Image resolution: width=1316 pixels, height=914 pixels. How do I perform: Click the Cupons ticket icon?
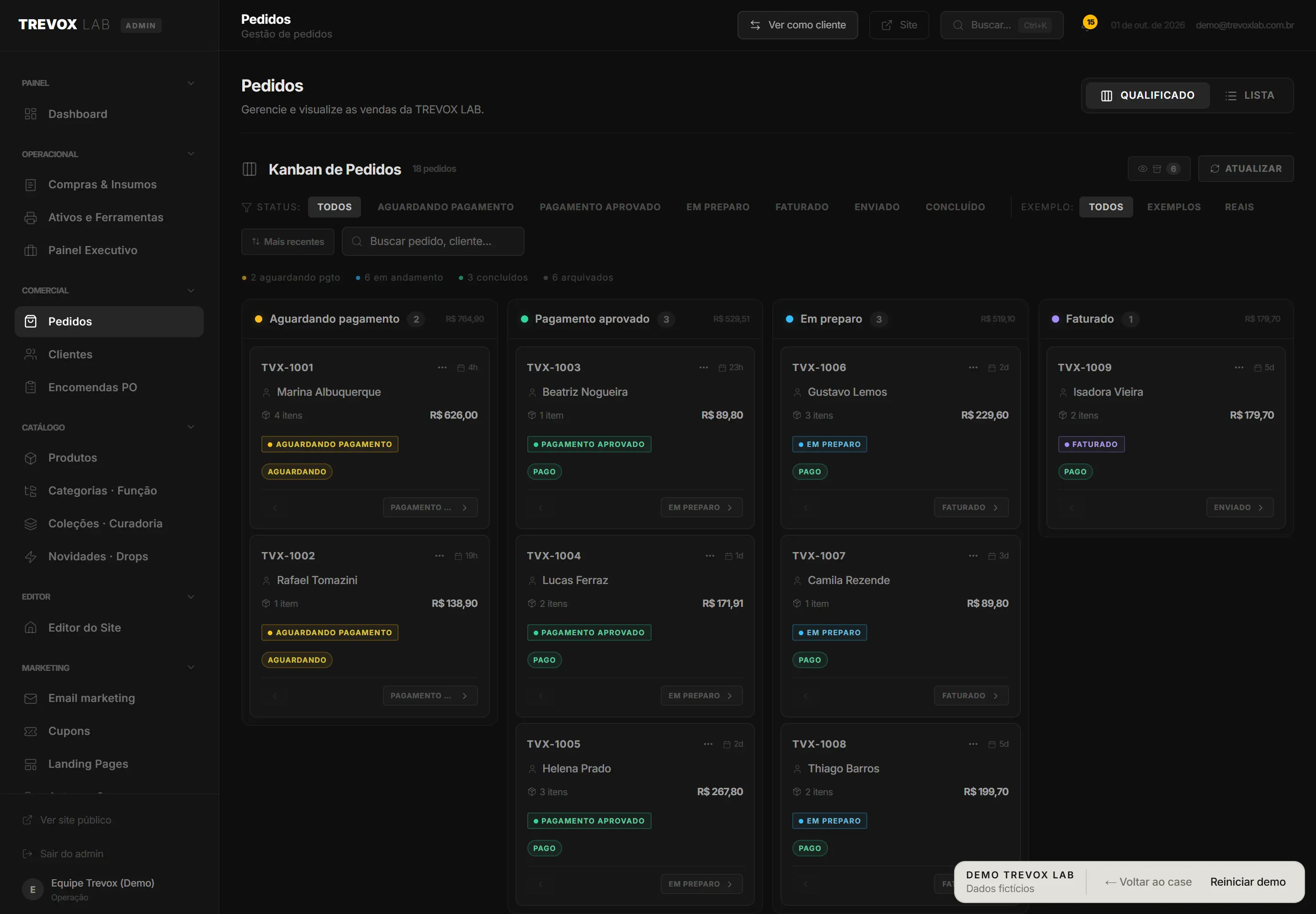coord(31,731)
